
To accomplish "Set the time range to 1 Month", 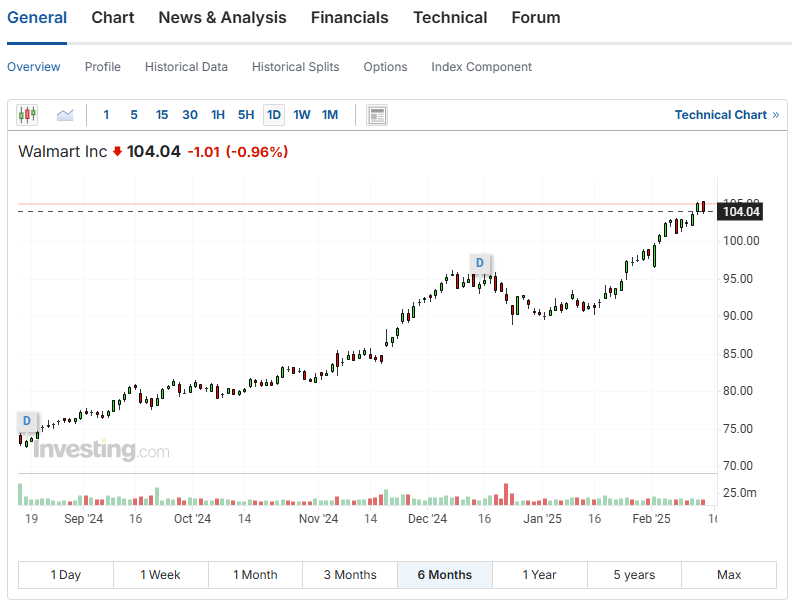I will (x=255, y=575).
